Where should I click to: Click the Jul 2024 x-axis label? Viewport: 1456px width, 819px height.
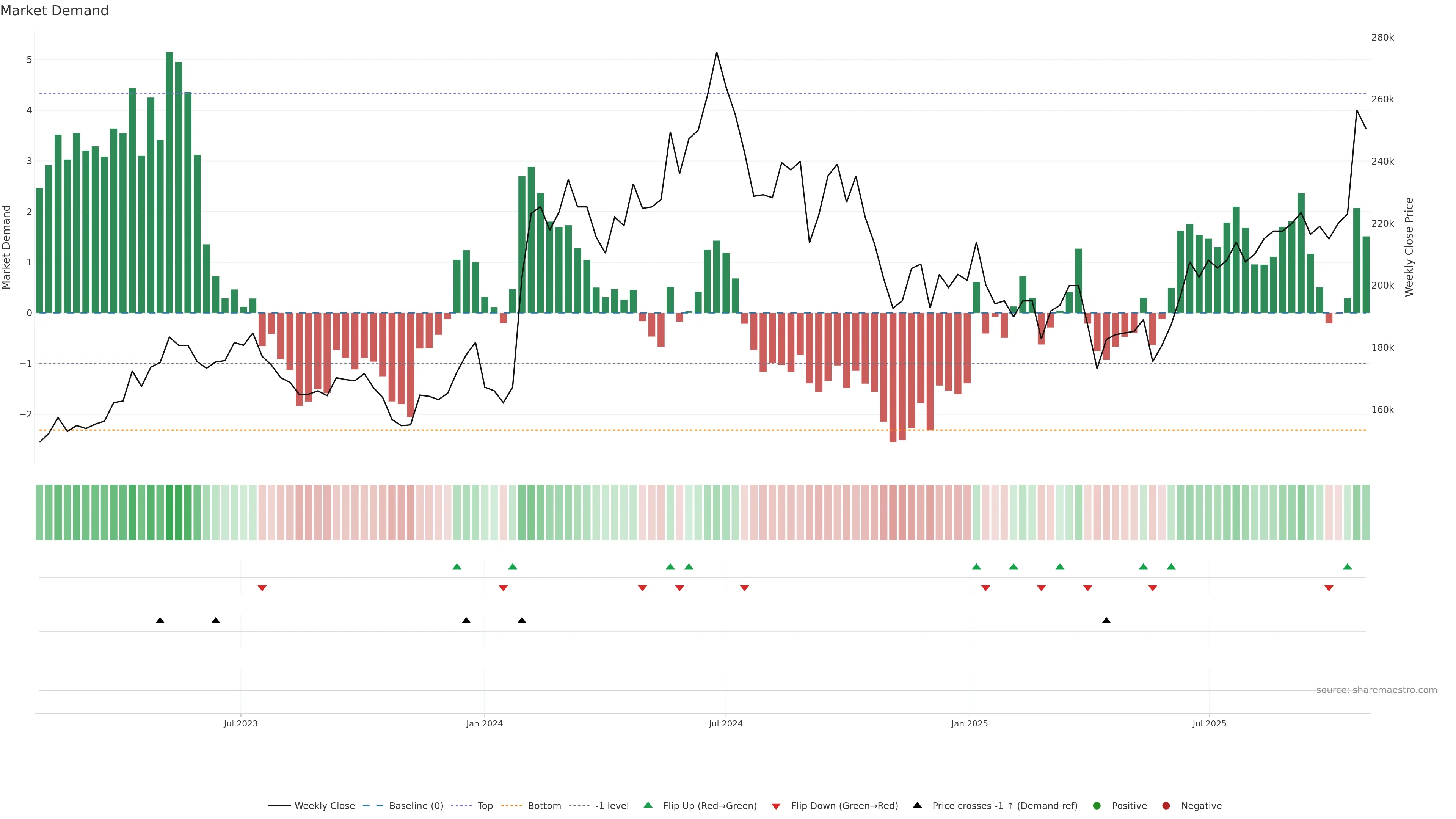tap(725, 724)
